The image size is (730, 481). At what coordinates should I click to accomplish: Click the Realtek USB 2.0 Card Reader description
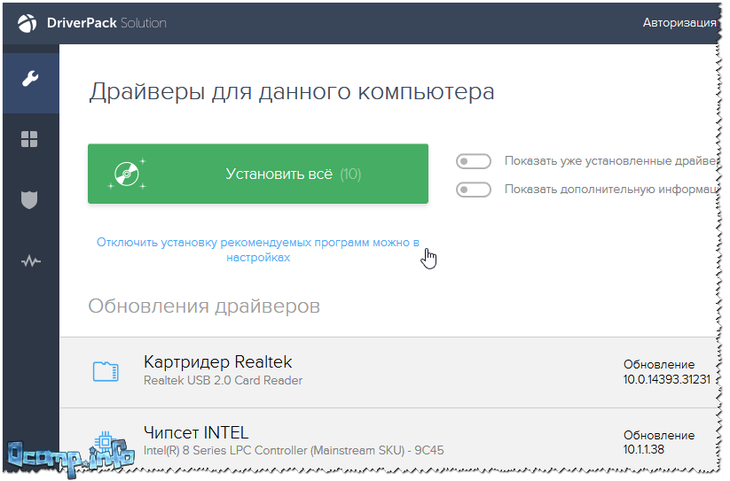pyautogui.click(x=223, y=380)
